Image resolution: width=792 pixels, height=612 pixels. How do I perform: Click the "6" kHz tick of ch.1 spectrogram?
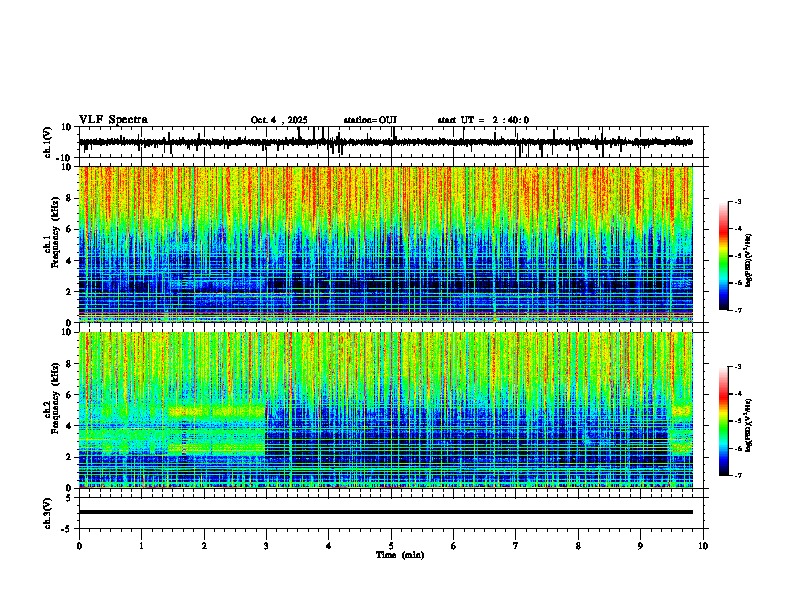(70, 230)
